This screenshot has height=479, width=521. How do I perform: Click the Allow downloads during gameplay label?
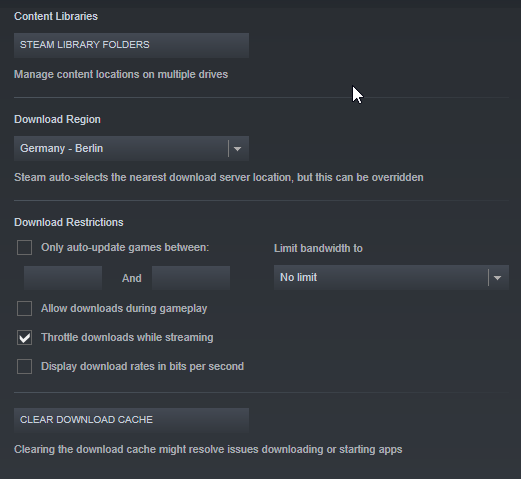click(x=124, y=308)
